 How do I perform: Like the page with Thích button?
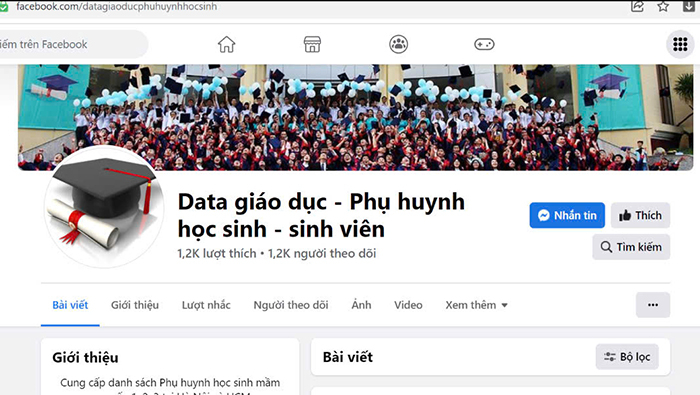[640, 215]
